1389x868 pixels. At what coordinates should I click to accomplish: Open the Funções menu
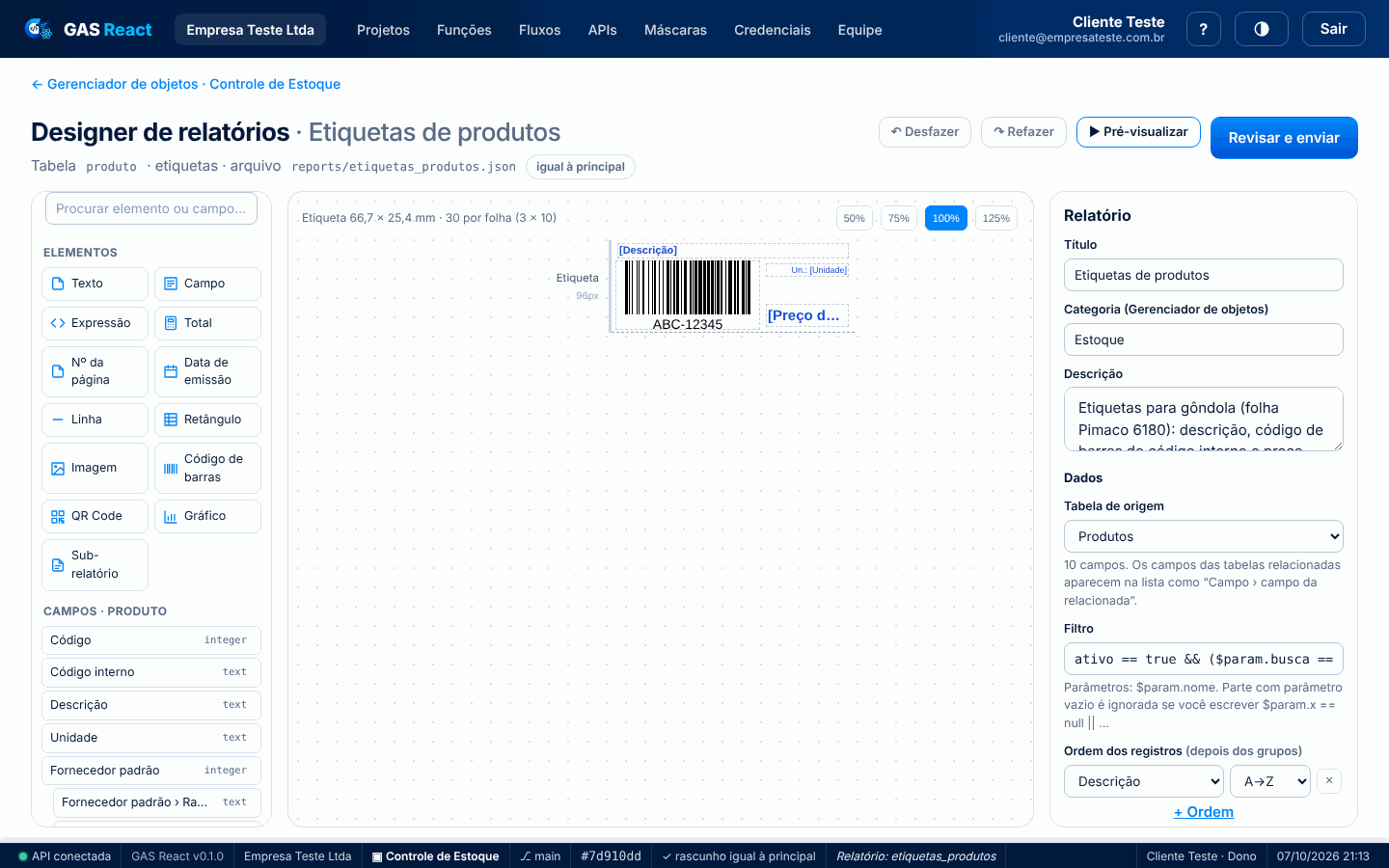pos(464,30)
